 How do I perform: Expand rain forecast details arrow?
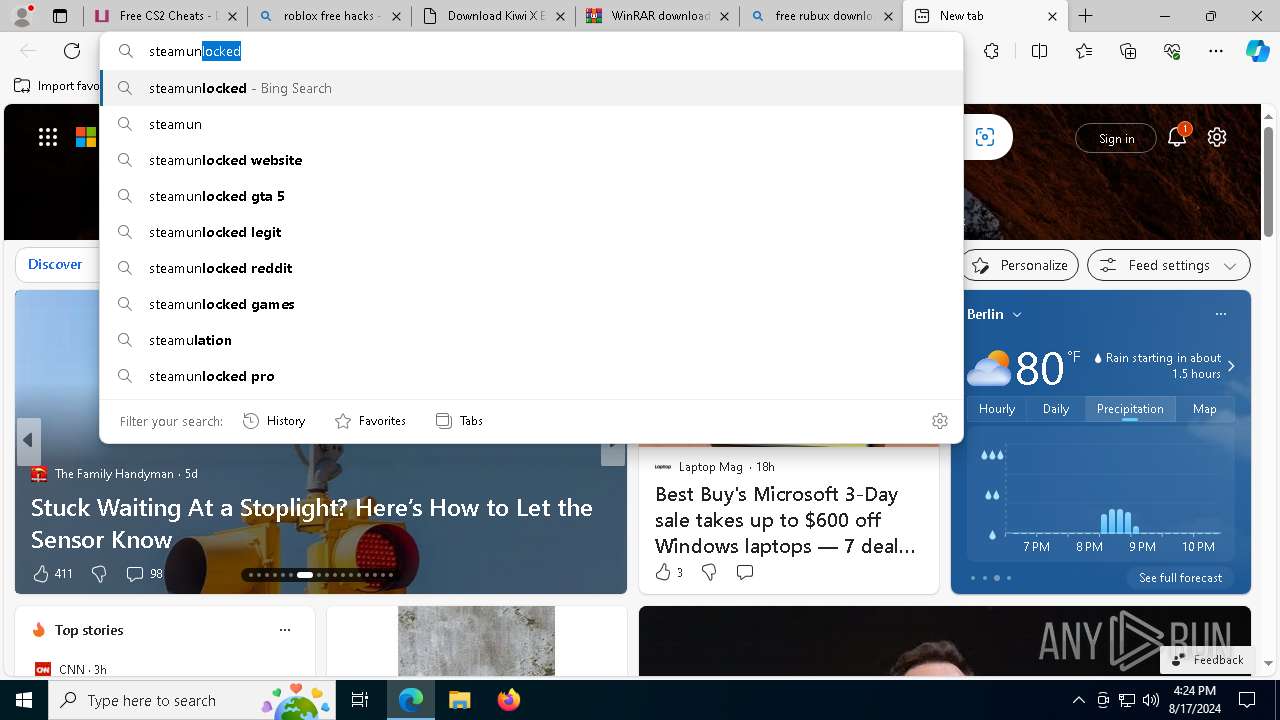(x=1231, y=366)
